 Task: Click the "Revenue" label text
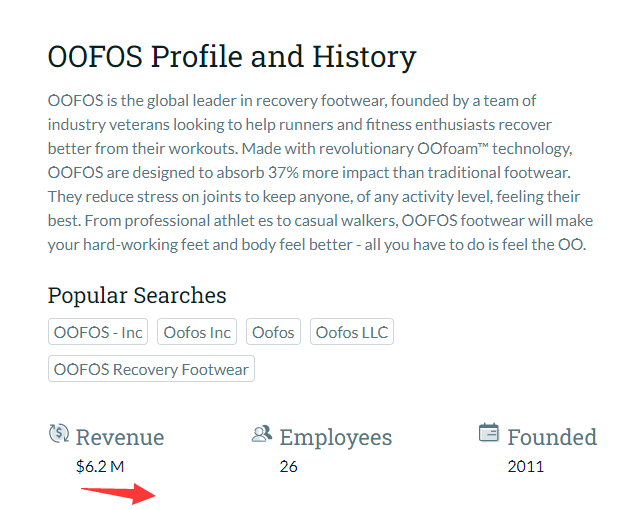[120, 437]
